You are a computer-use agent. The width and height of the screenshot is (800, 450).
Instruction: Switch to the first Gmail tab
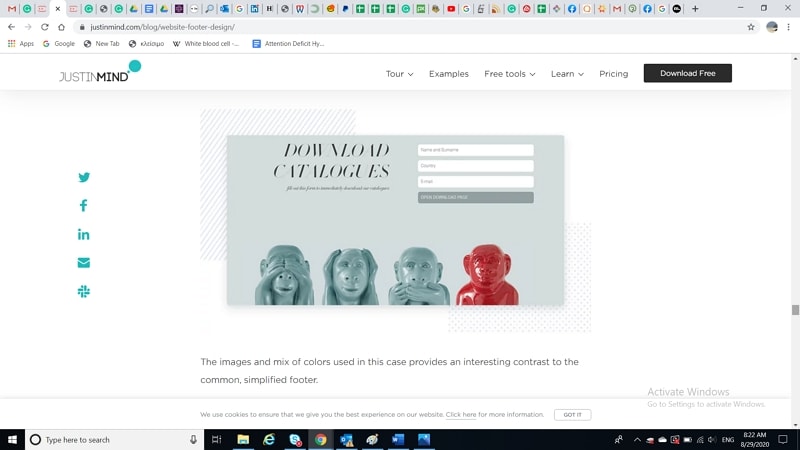[x=12, y=9]
